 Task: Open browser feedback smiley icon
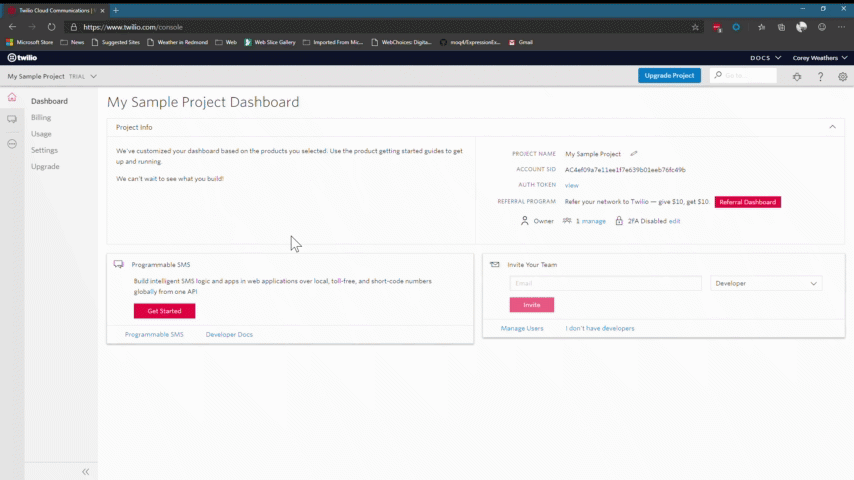pos(822,27)
